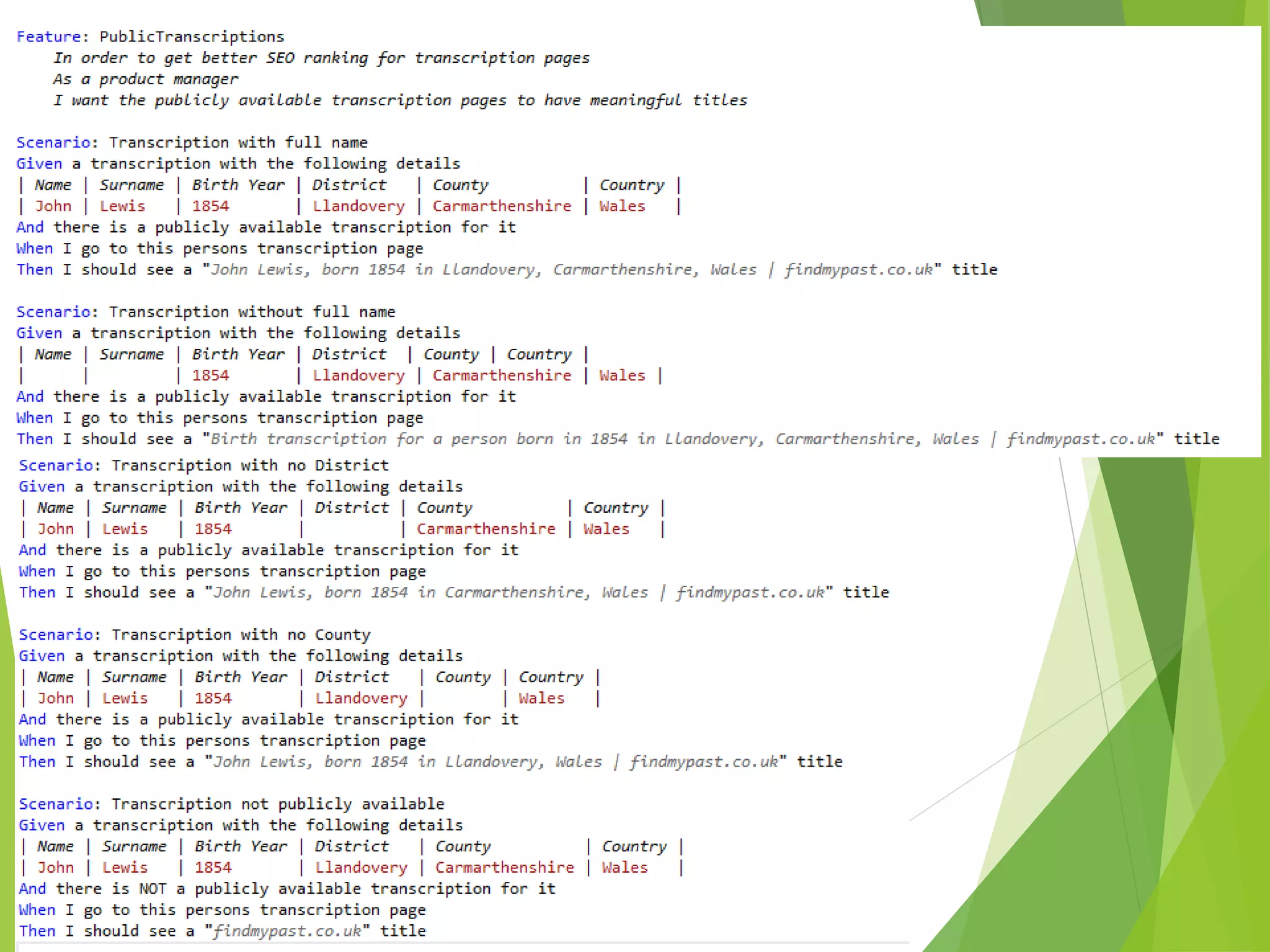Click the Birth Year header in first table
The image size is (1270, 952).
tap(238, 185)
